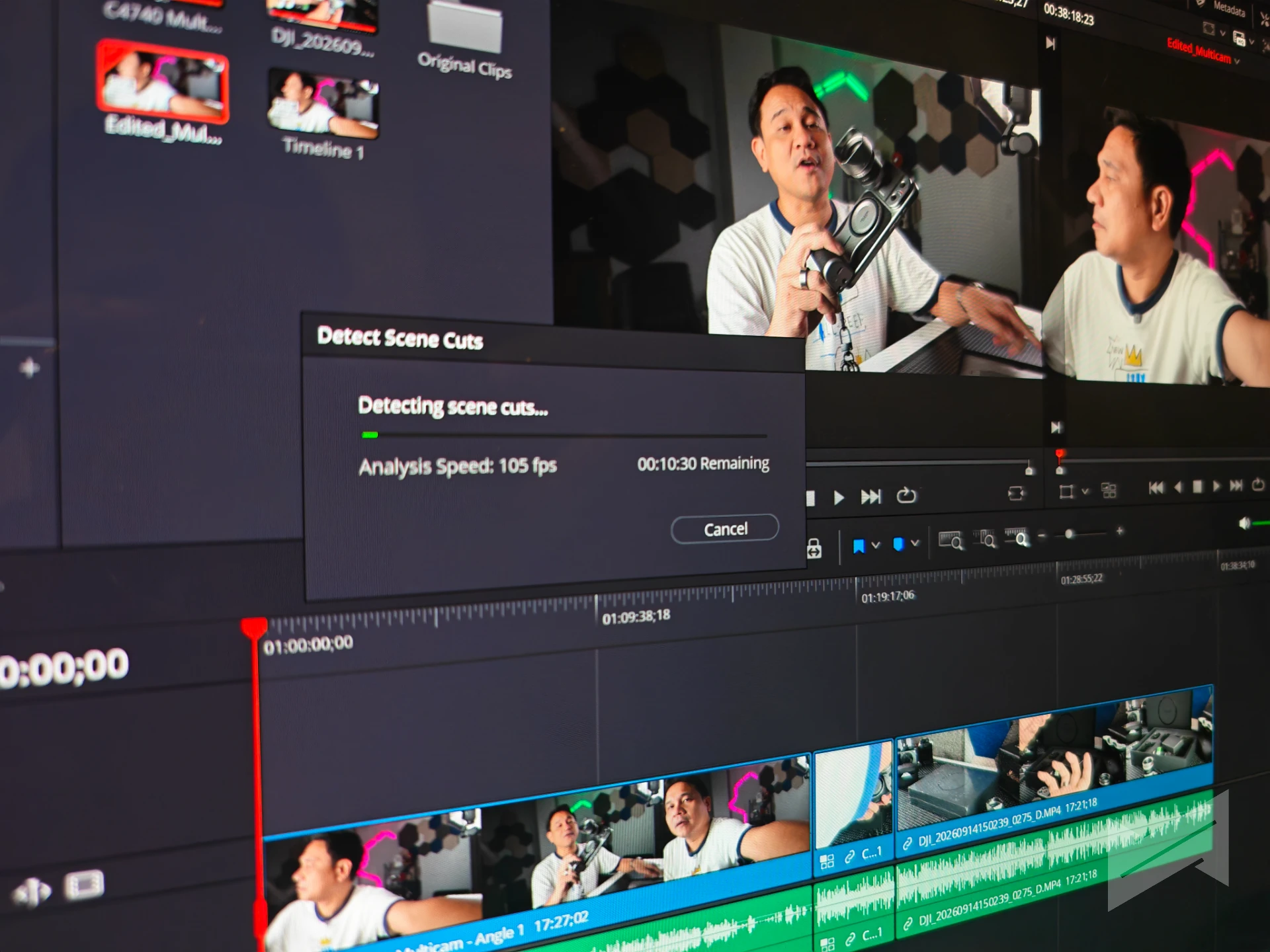Click the match frame icon in source viewer
Screen dimensions: 1270x952
coord(1016,493)
